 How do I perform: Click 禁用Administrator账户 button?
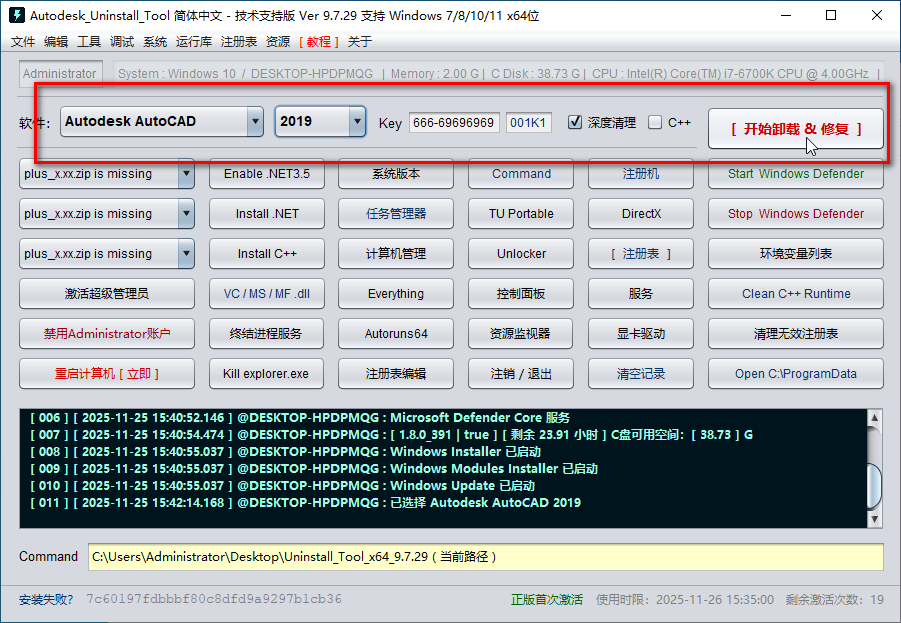107,333
